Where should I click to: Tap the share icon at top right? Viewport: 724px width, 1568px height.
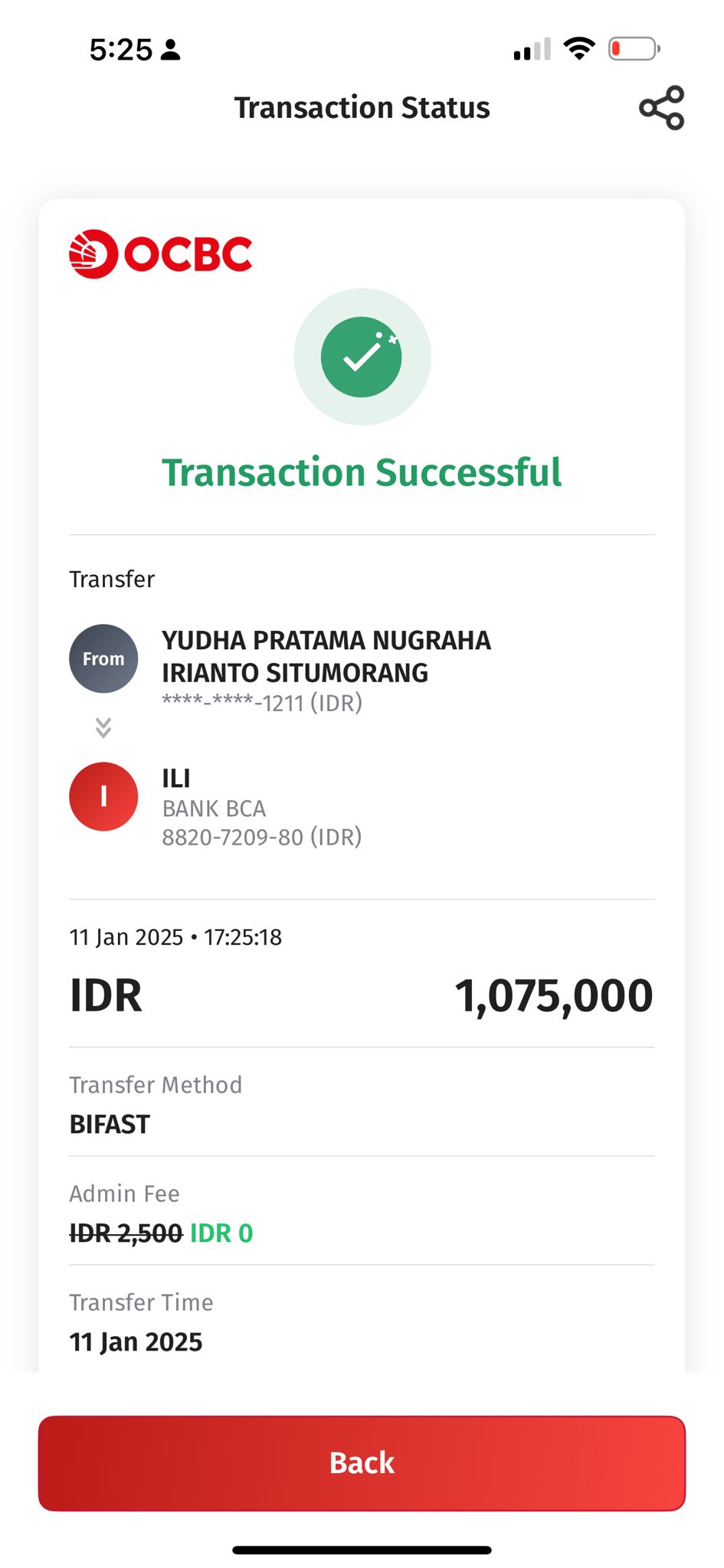[x=661, y=108]
